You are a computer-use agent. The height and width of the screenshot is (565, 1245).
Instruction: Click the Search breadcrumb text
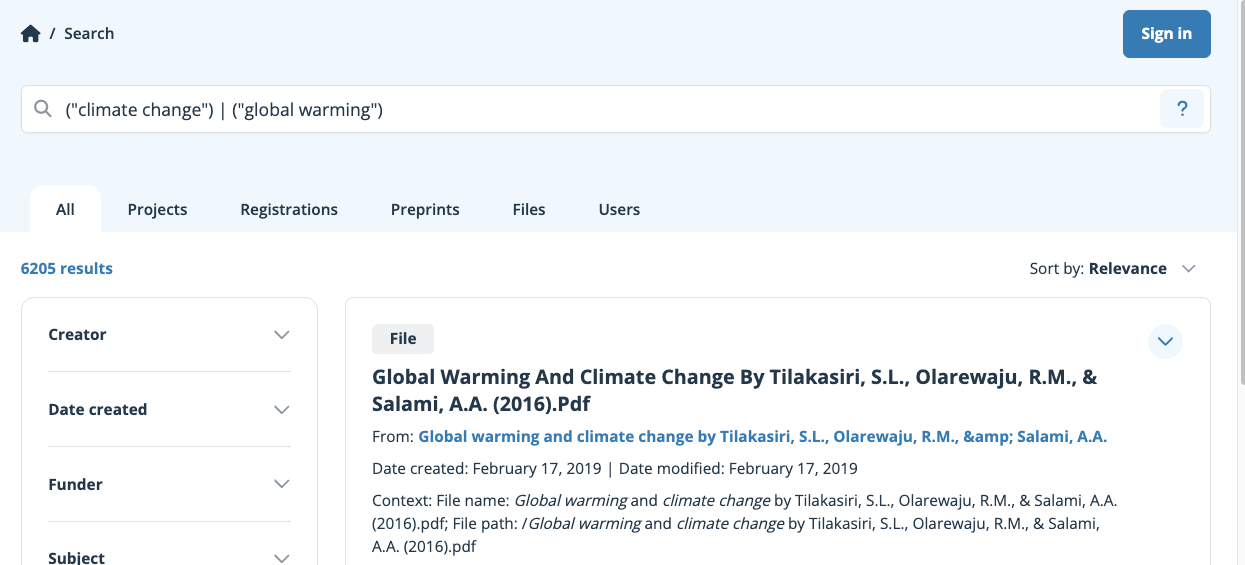pos(89,34)
